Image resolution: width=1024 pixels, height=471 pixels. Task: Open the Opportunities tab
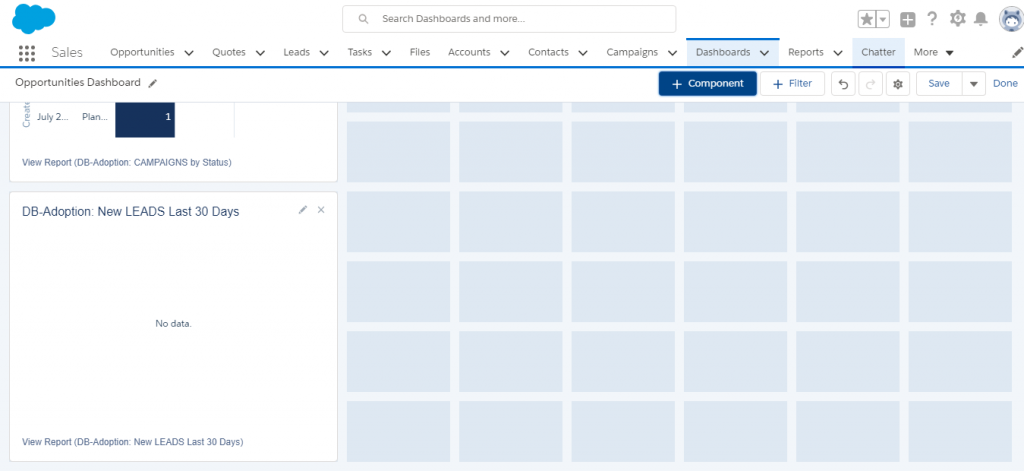[x=142, y=52]
